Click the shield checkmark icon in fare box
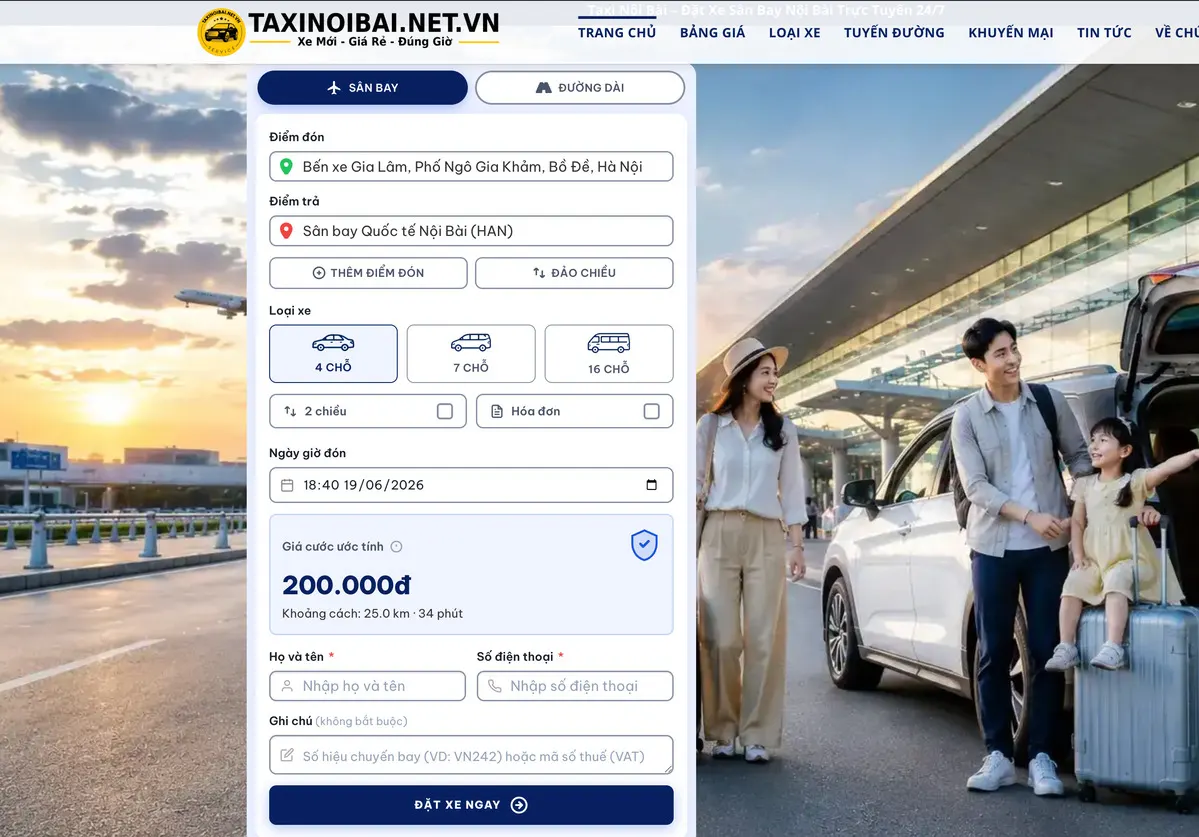 [x=645, y=545]
